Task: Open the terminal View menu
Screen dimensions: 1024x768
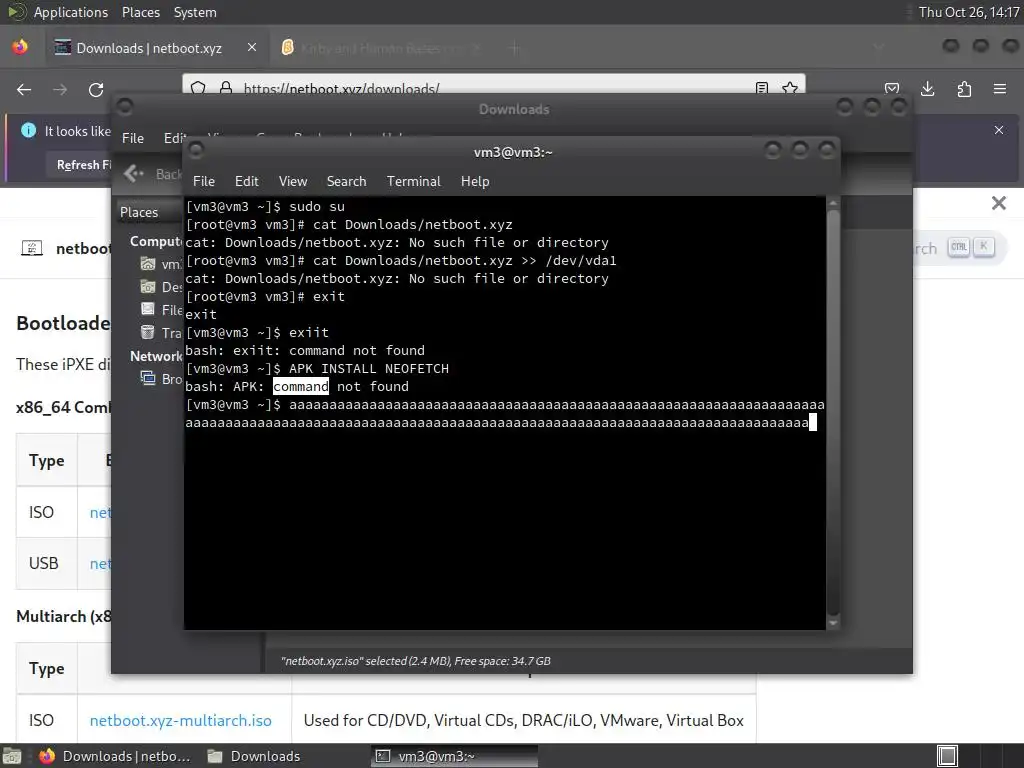Action: 293,181
